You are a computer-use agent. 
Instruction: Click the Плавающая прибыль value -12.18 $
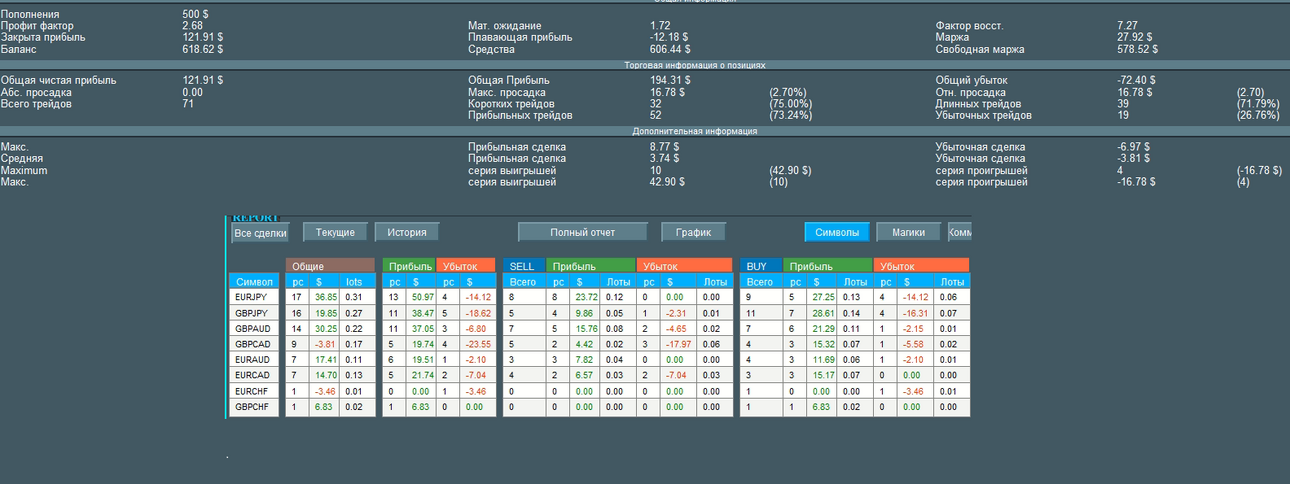click(669, 37)
